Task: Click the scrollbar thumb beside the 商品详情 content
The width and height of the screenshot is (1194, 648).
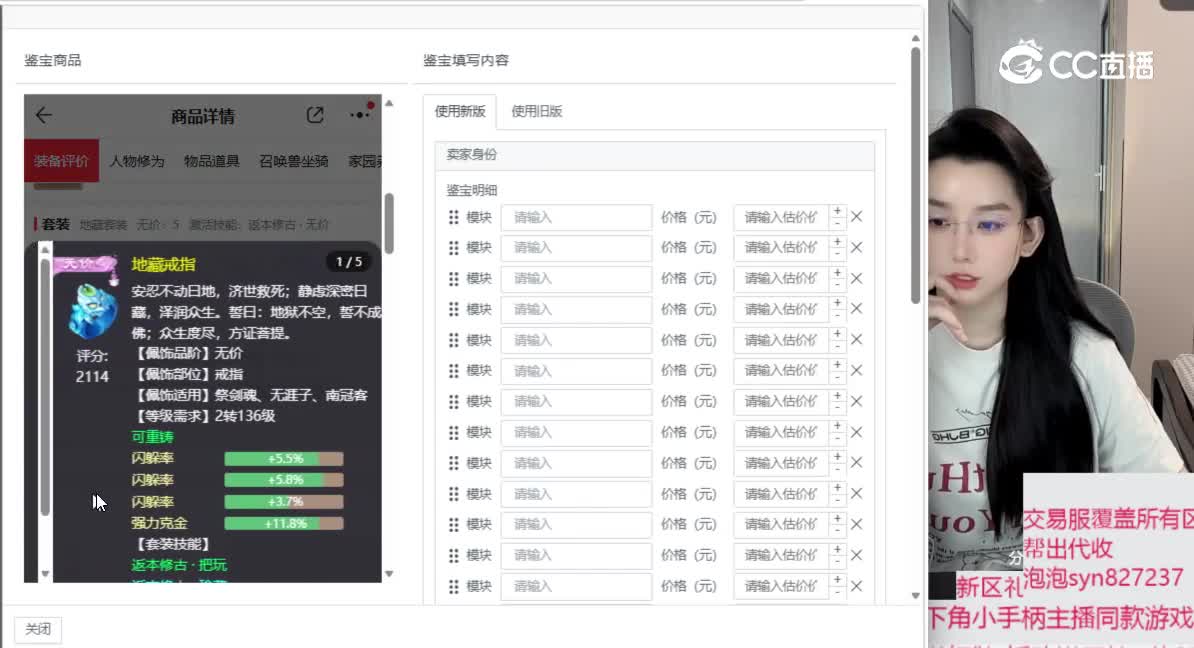Action: 389,223
